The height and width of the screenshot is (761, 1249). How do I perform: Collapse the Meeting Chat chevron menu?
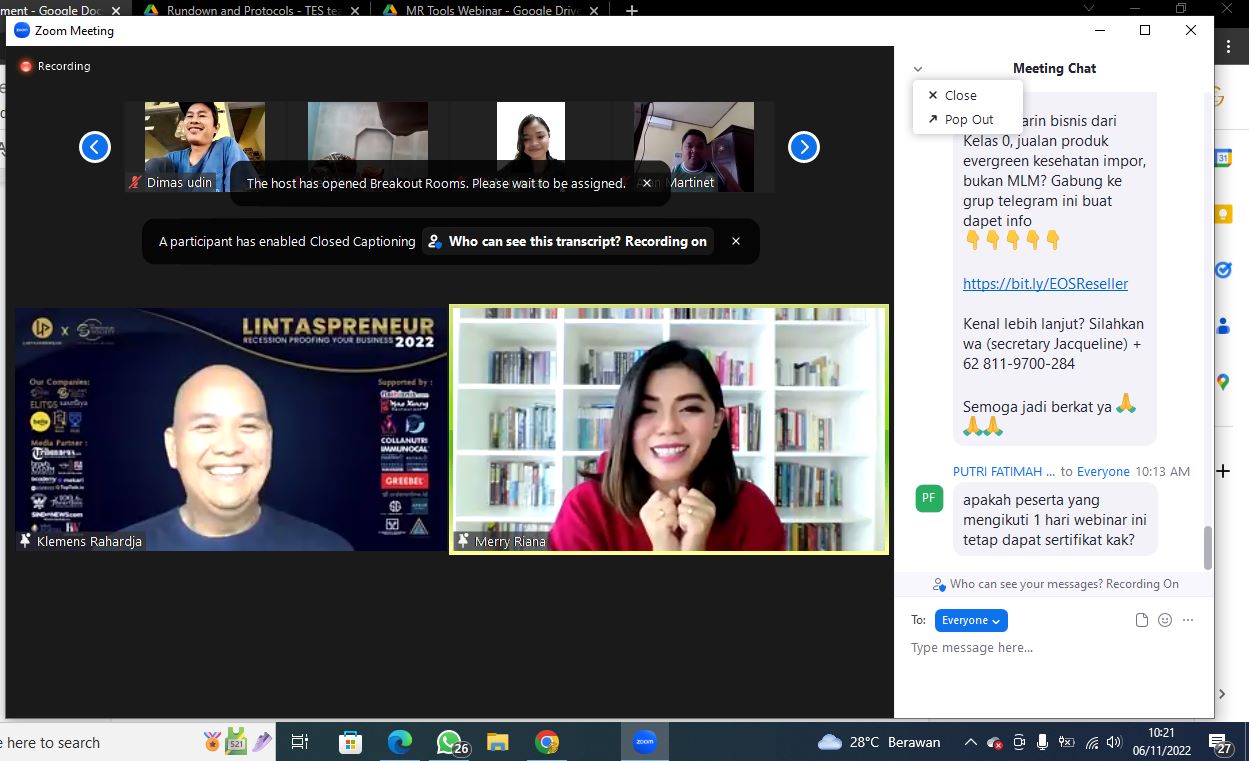tap(918, 69)
